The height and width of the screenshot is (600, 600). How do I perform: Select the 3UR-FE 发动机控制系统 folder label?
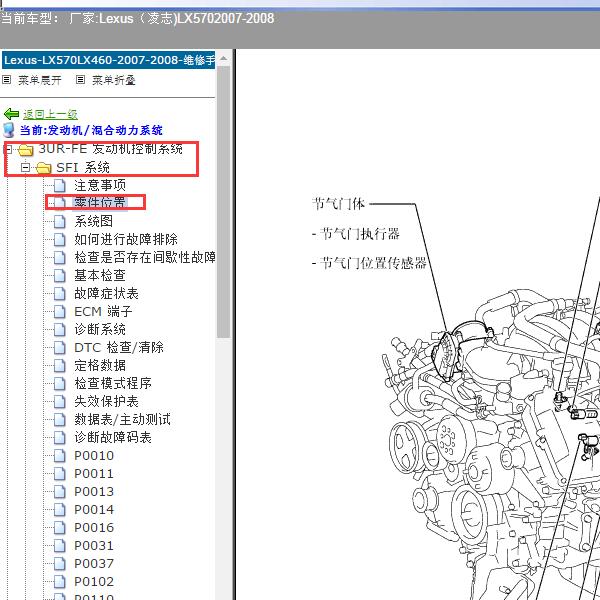point(111,149)
